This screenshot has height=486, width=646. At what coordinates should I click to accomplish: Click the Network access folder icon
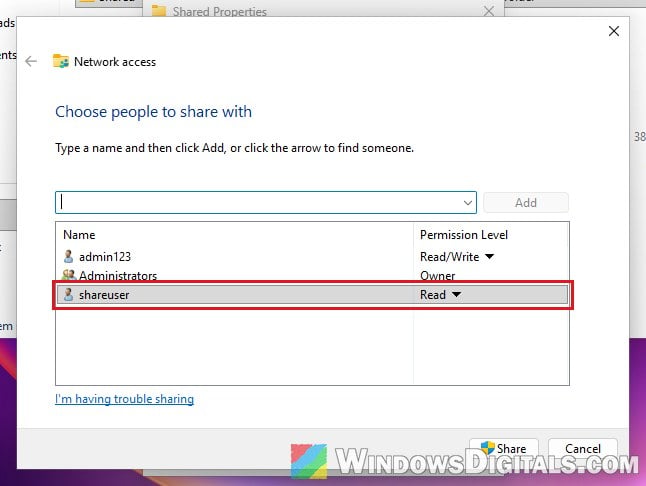pyautogui.click(x=61, y=61)
